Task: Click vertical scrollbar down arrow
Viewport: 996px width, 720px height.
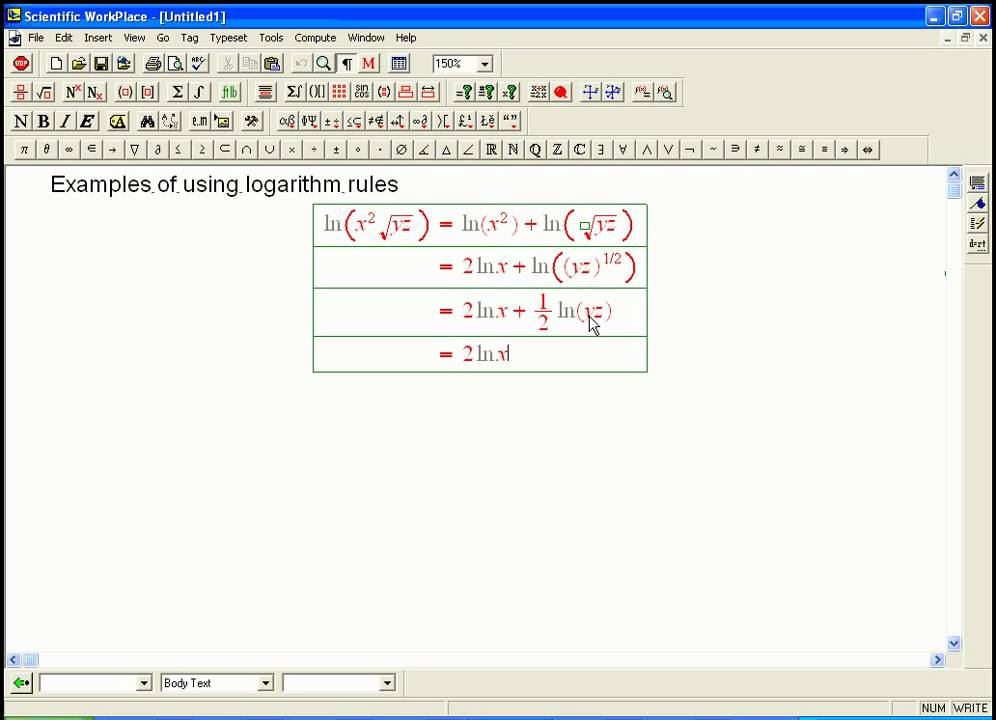Action: click(953, 643)
